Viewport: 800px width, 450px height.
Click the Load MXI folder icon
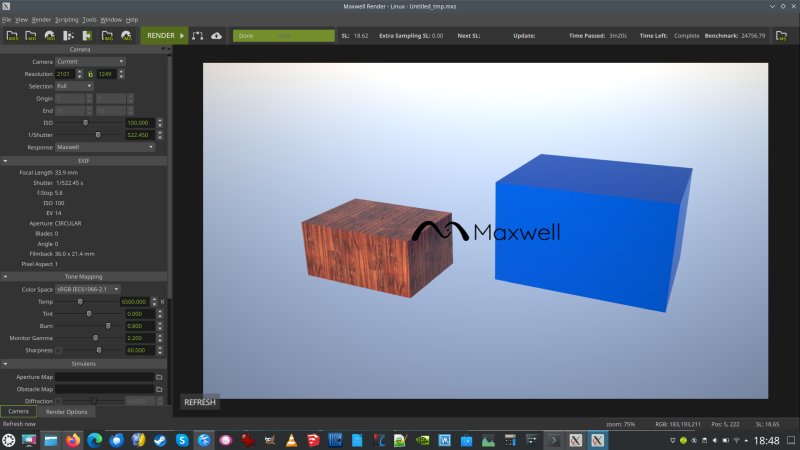pos(31,35)
